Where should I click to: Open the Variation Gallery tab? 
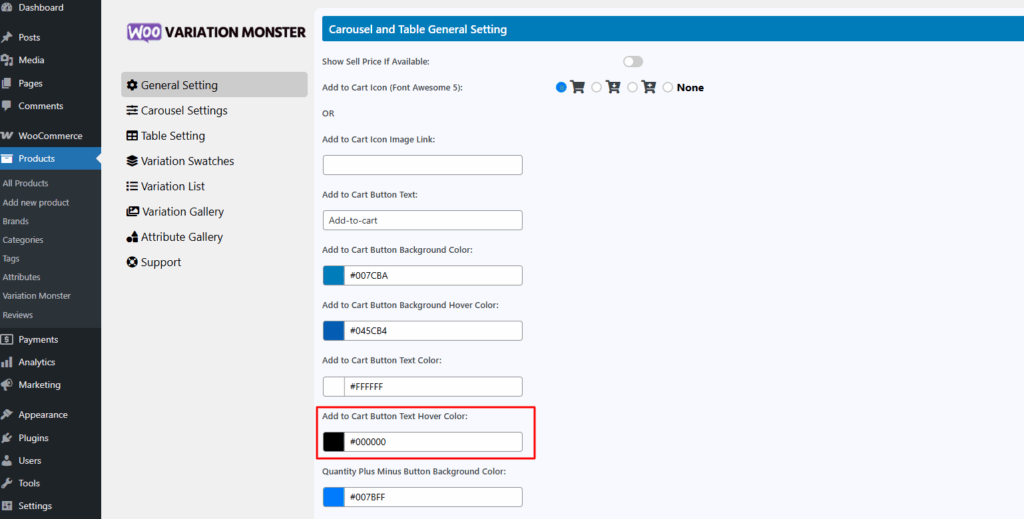click(x=214, y=212)
